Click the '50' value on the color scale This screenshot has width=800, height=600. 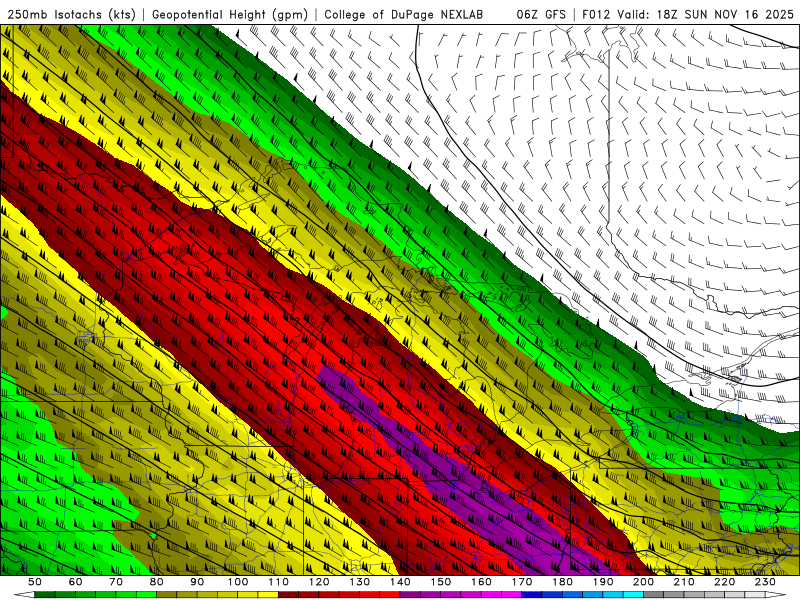pyautogui.click(x=35, y=582)
